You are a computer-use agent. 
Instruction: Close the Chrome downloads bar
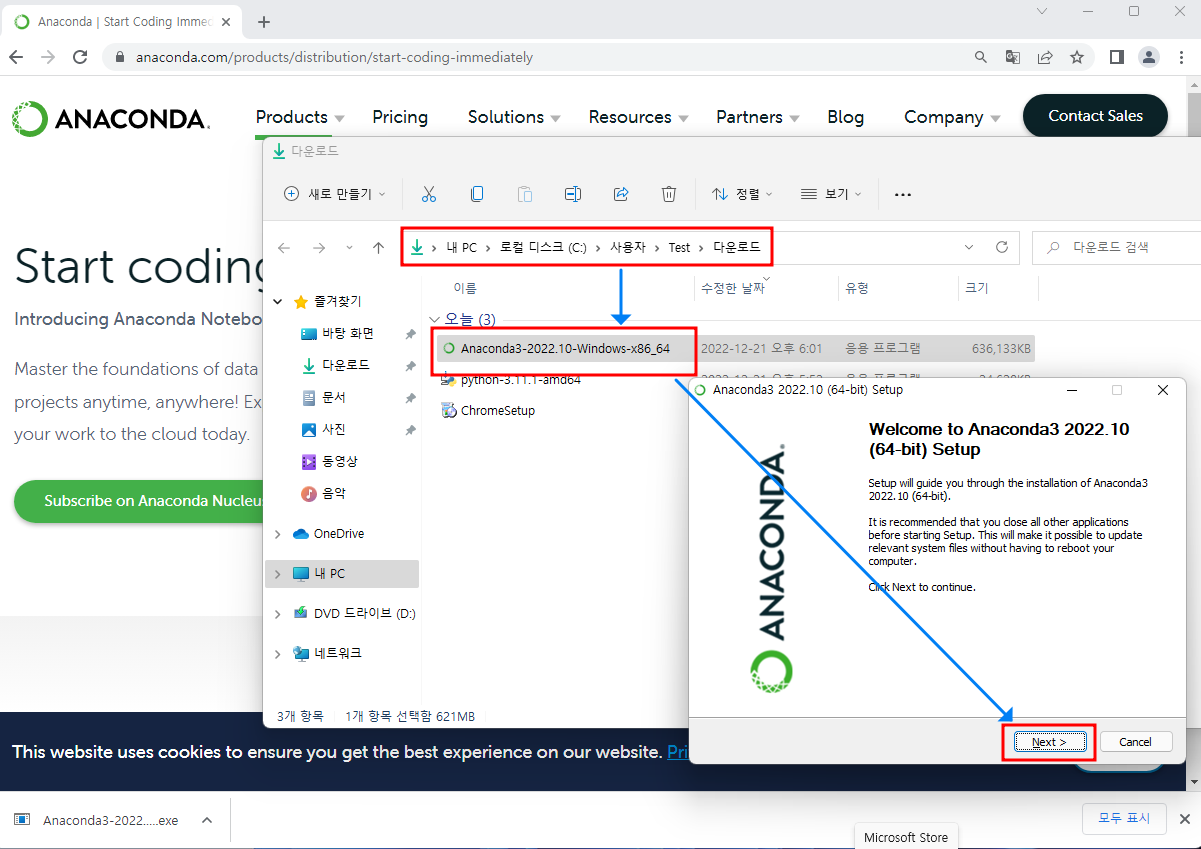pos(1184,819)
